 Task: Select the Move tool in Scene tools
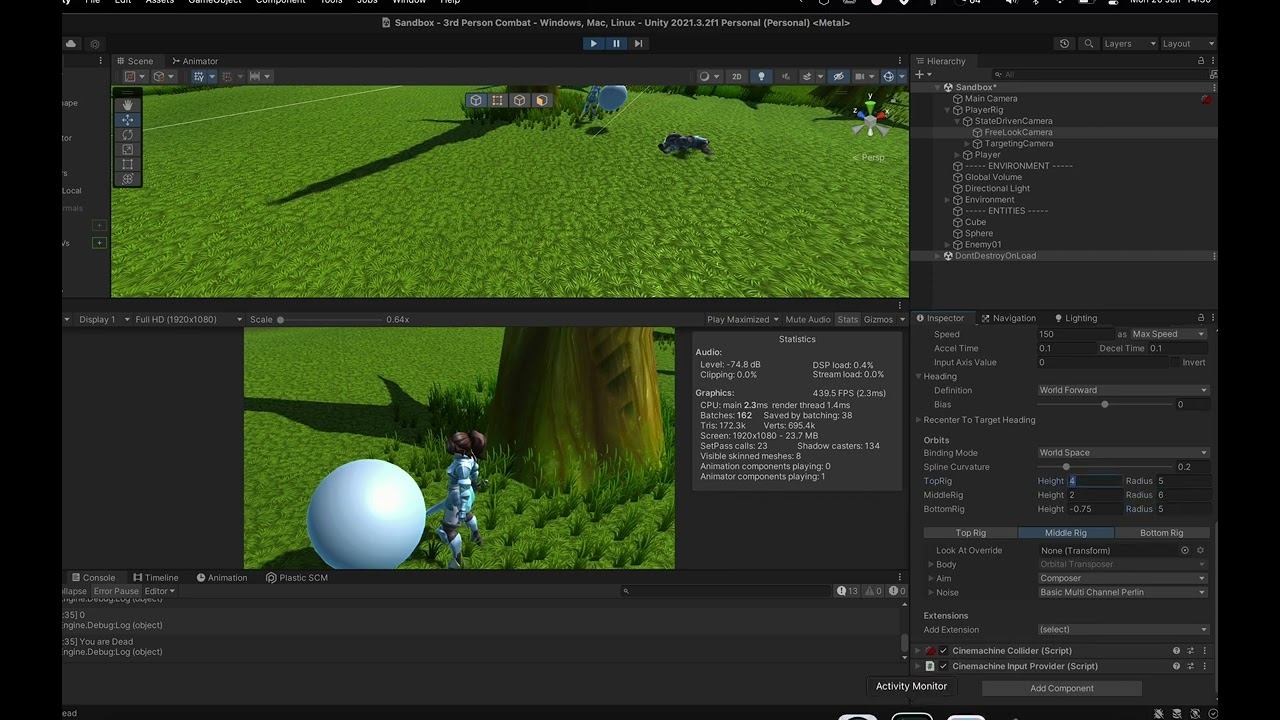click(127, 120)
